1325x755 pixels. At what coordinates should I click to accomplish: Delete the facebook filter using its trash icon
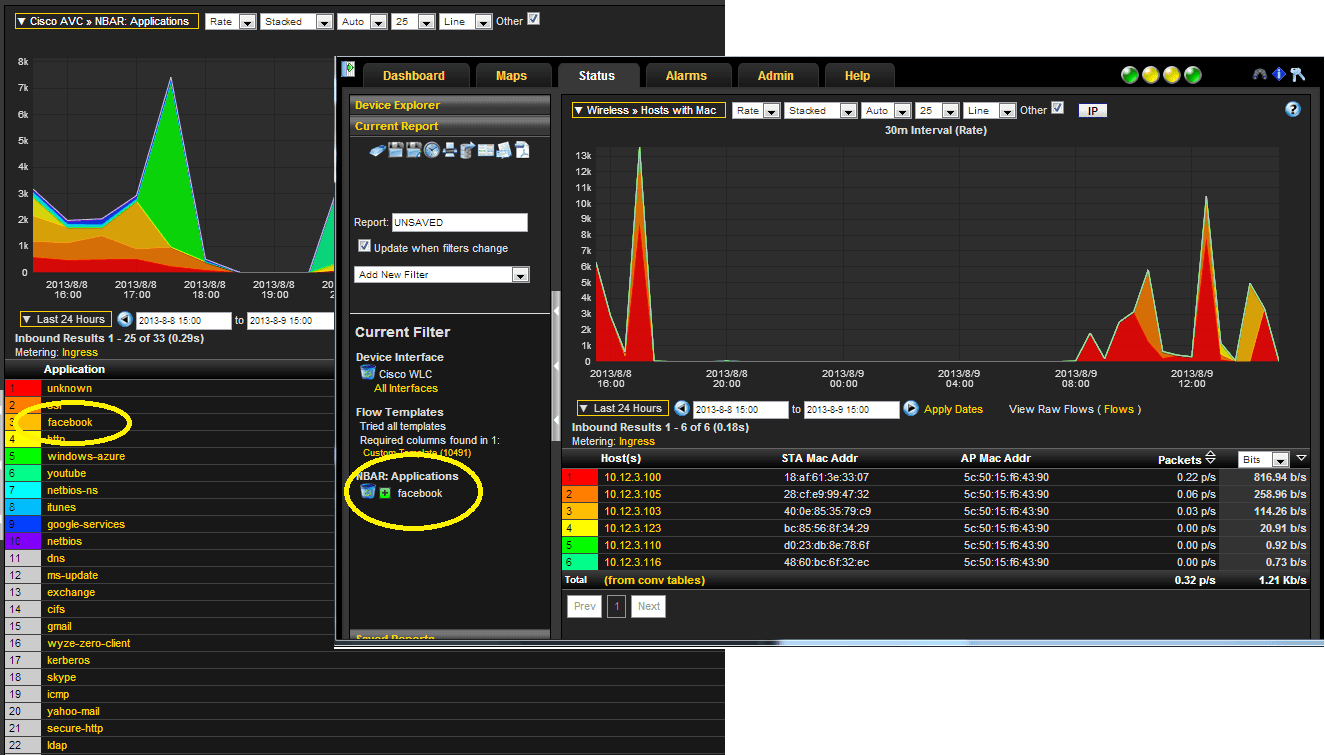tap(368, 492)
